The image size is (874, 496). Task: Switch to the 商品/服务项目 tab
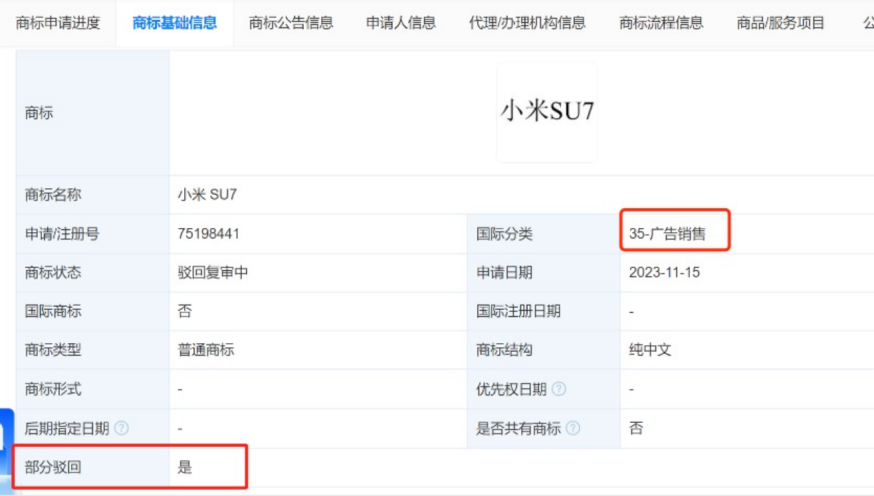coord(780,23)
